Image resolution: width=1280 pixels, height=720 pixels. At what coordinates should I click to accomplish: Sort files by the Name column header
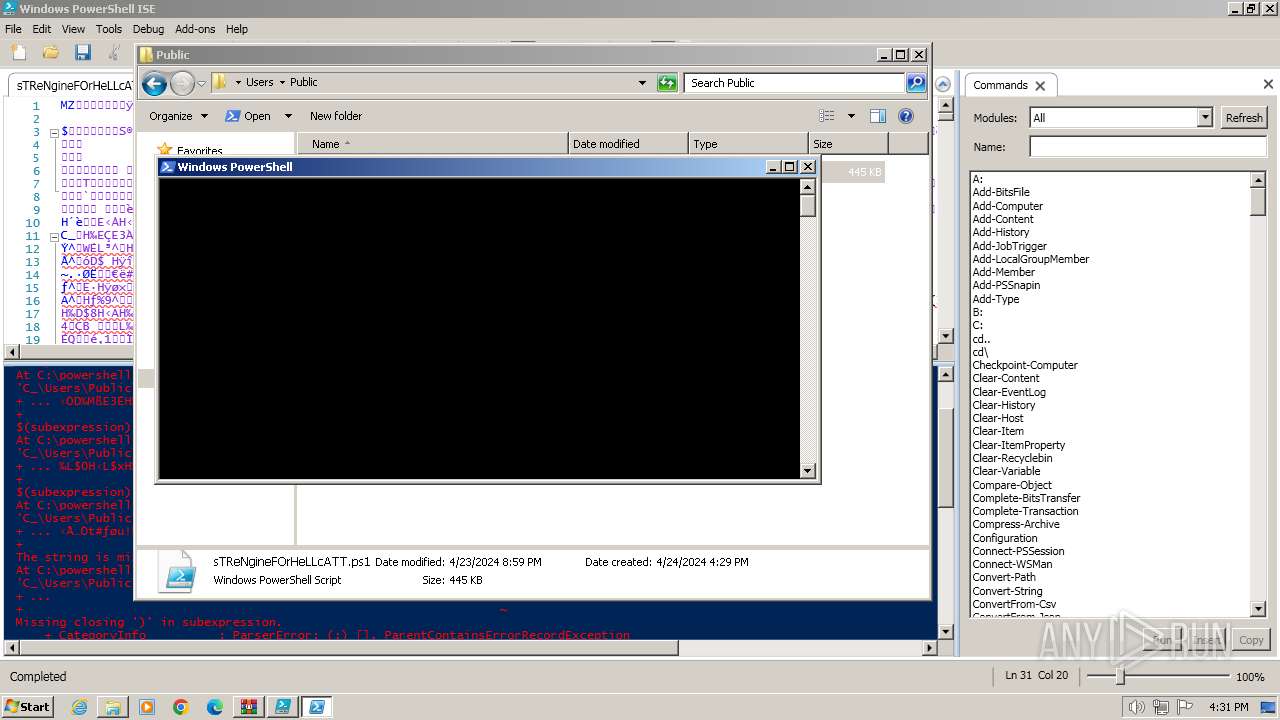(x=432, y=144)
